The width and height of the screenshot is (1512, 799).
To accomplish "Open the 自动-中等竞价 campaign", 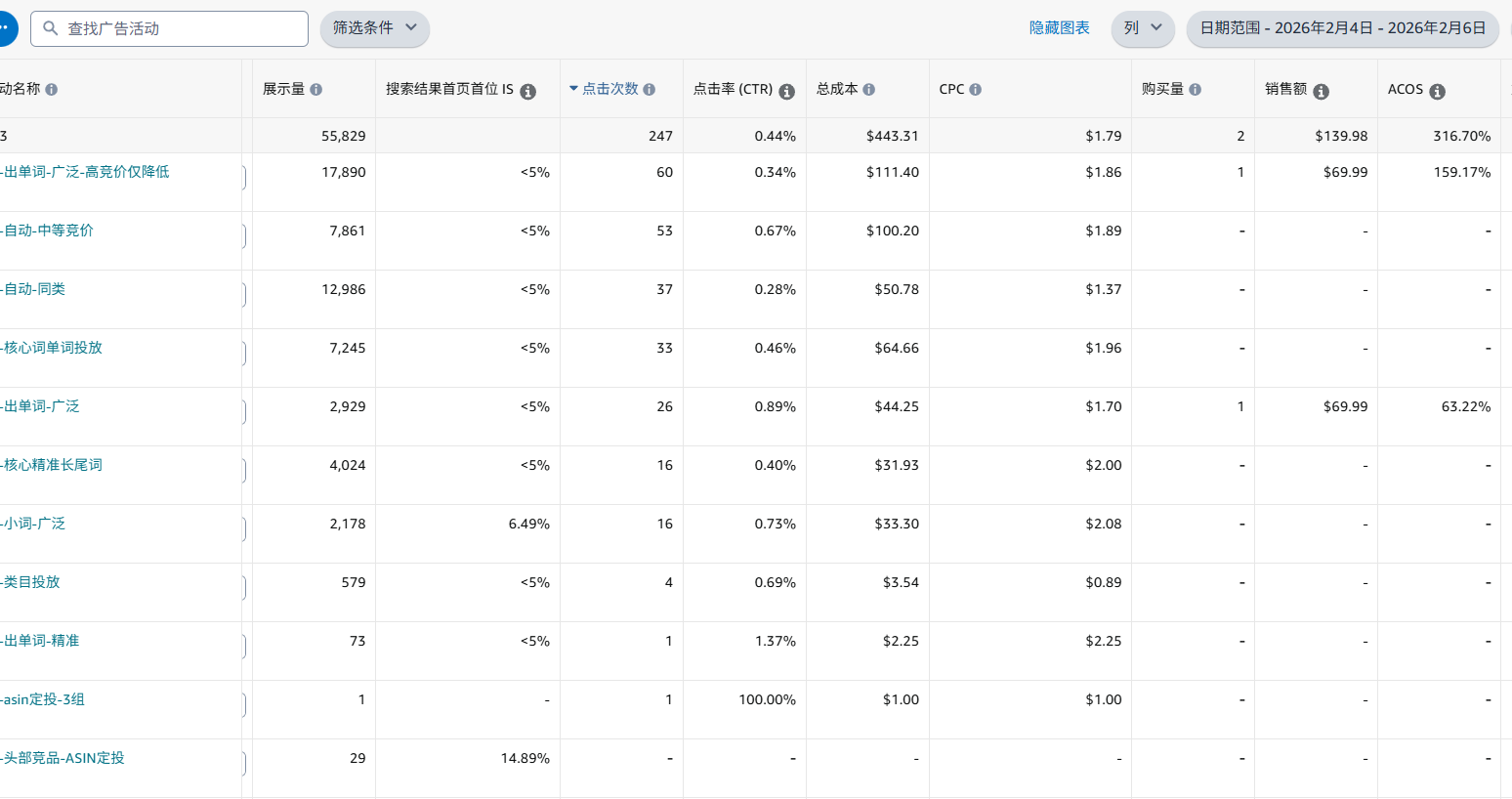I will point(49,231).
